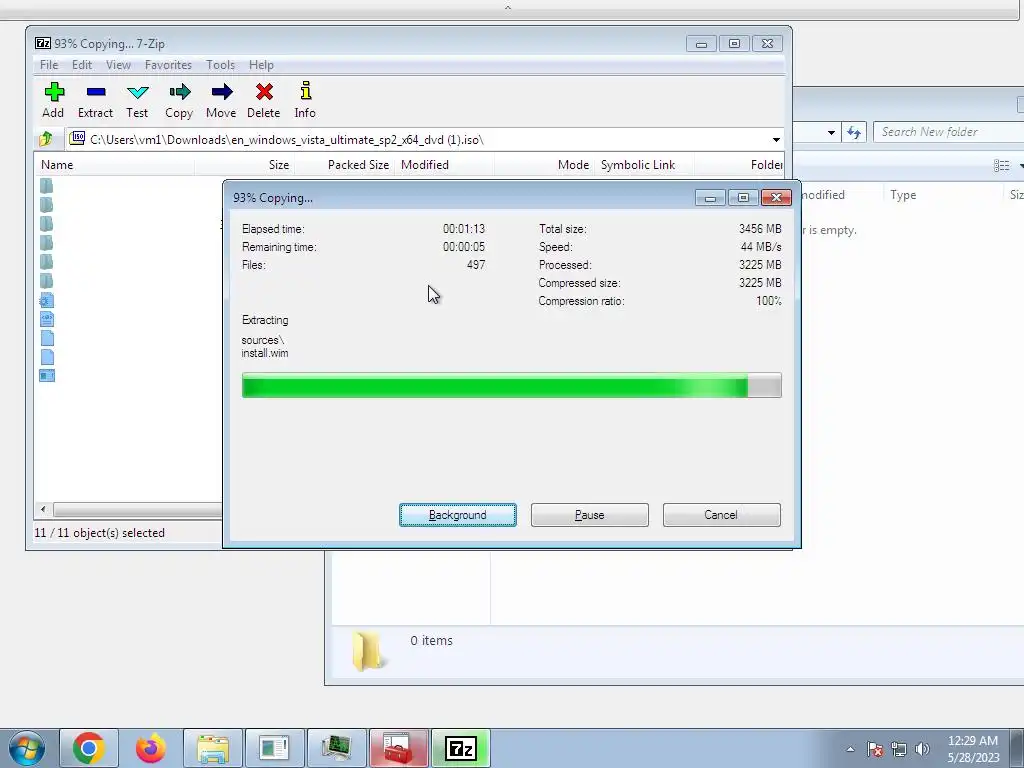Click the '0 items' Explorer details text
Viewport: 1024px width, 768px height.
[432, 641]
